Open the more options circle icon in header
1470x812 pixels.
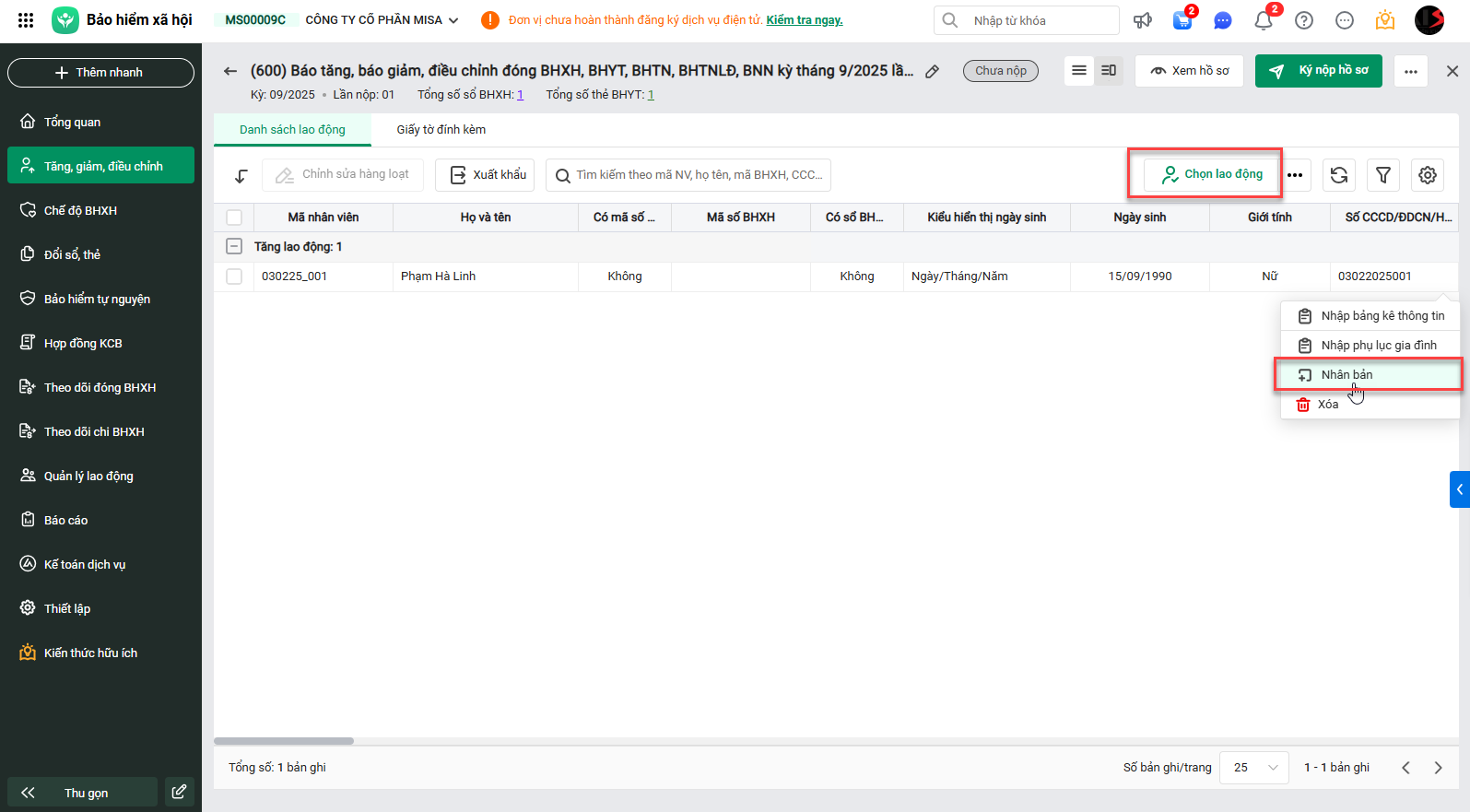point(1345,20)
